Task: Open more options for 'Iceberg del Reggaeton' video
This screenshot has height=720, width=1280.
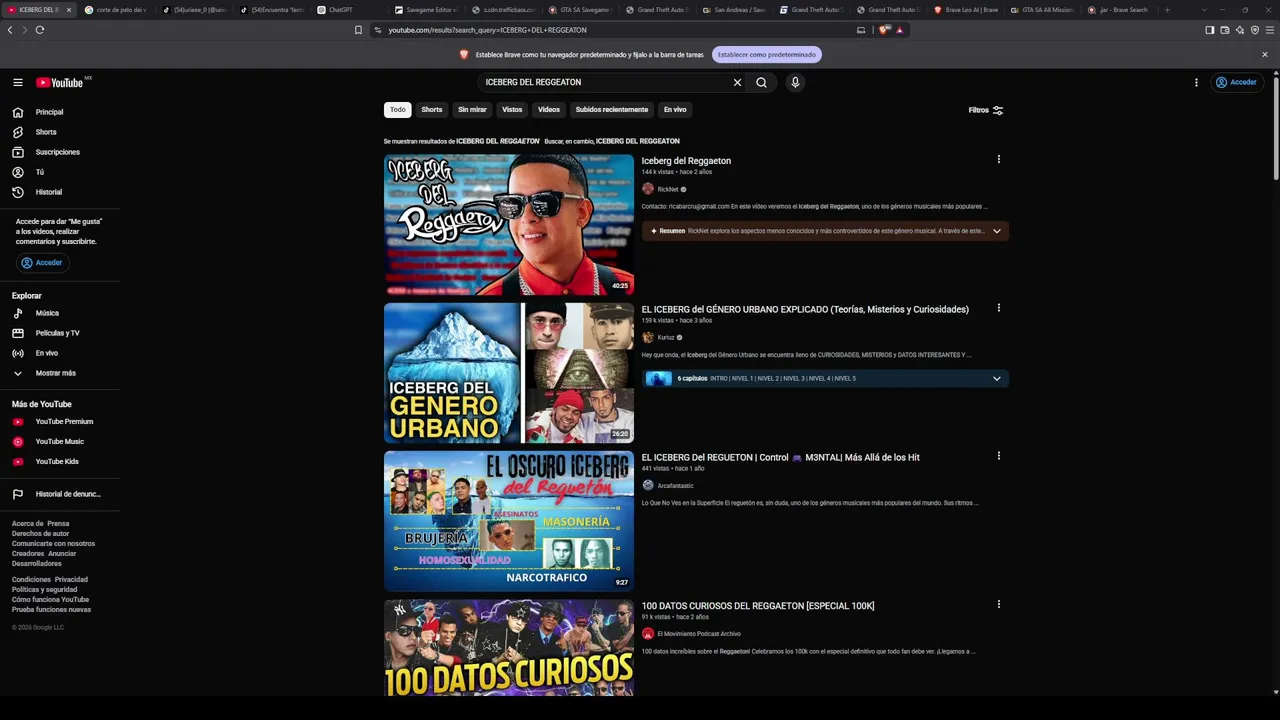Action: coord(998,160)
